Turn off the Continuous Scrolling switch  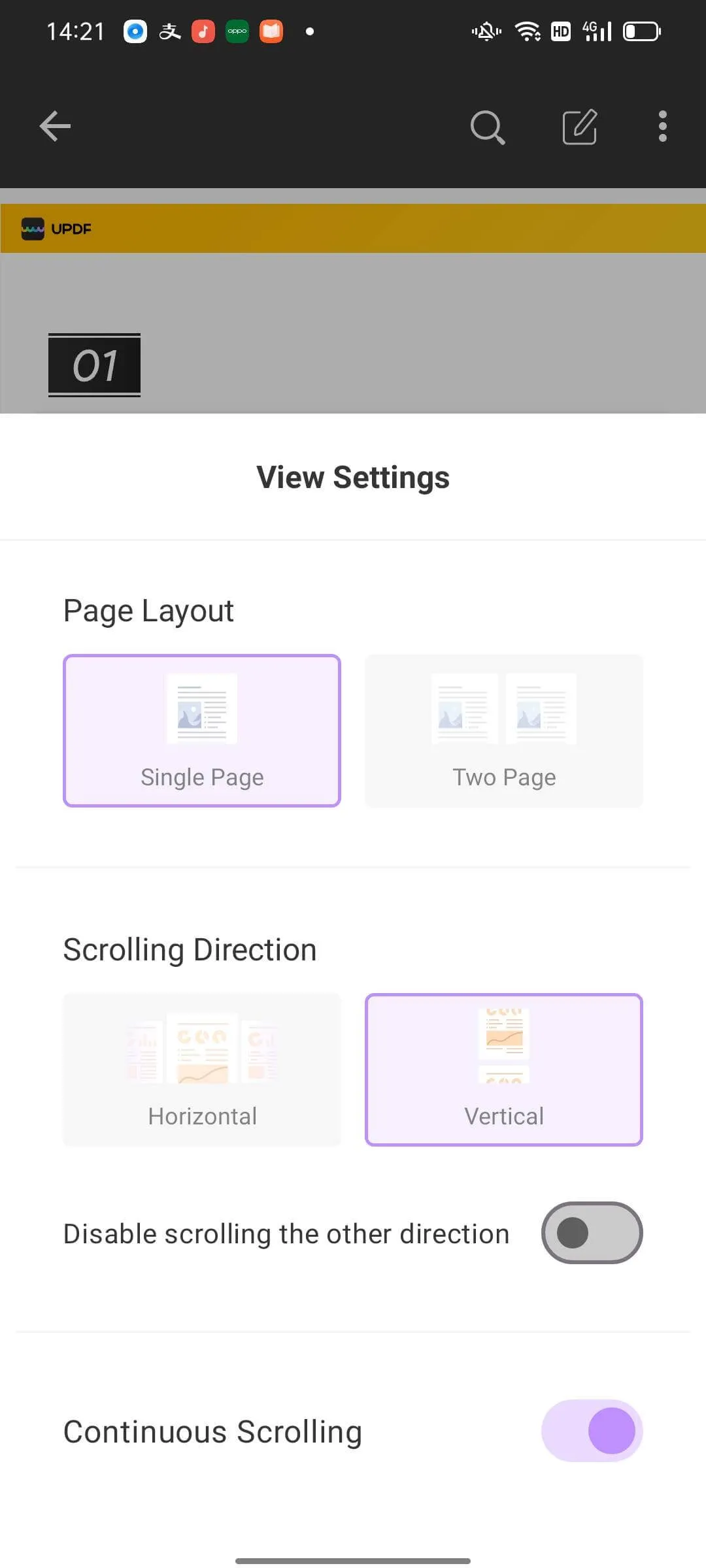coord(592,1431)
